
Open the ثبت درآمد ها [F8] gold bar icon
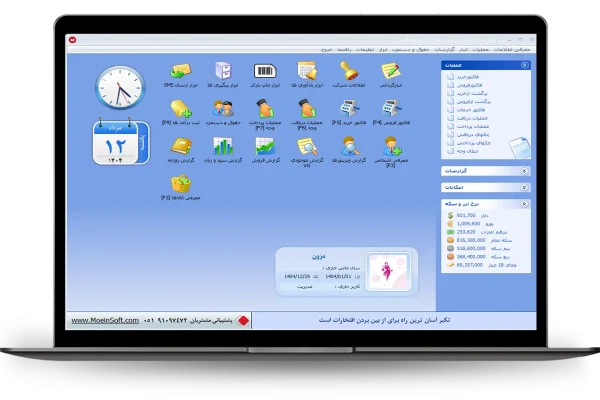(x=181, y=108)
